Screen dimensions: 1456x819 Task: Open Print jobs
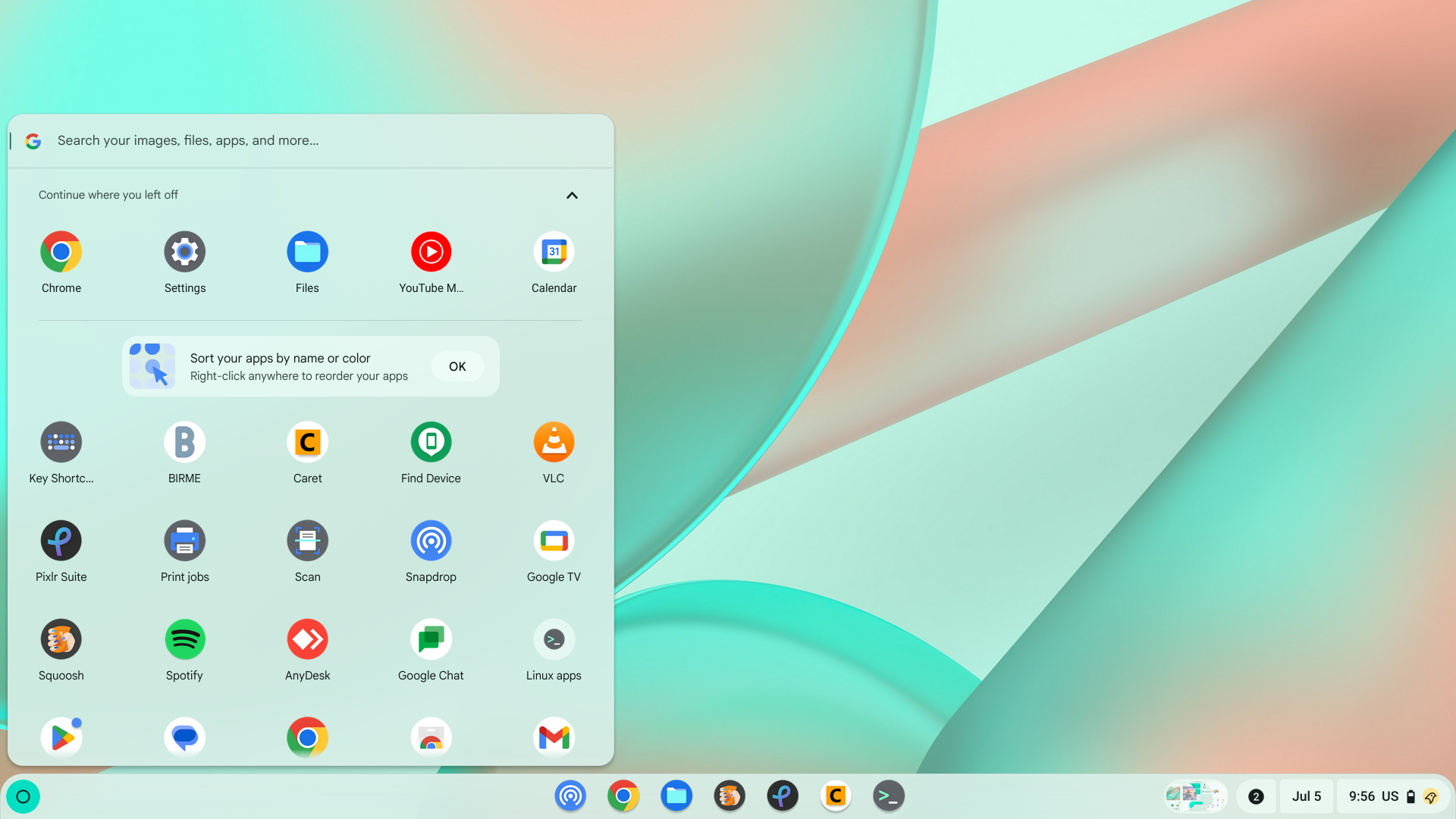[x=184, y=540]
